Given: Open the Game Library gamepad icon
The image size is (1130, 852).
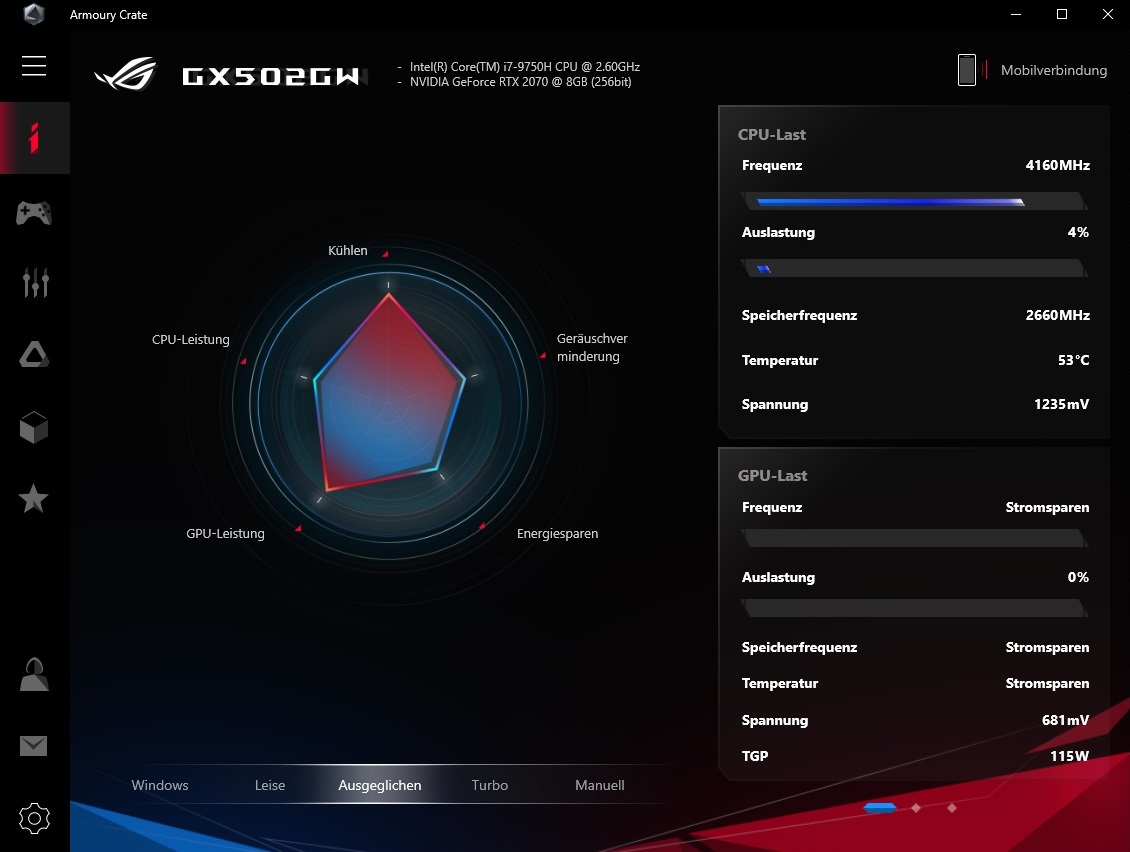Looking at the screenshot, I should 34,213.
